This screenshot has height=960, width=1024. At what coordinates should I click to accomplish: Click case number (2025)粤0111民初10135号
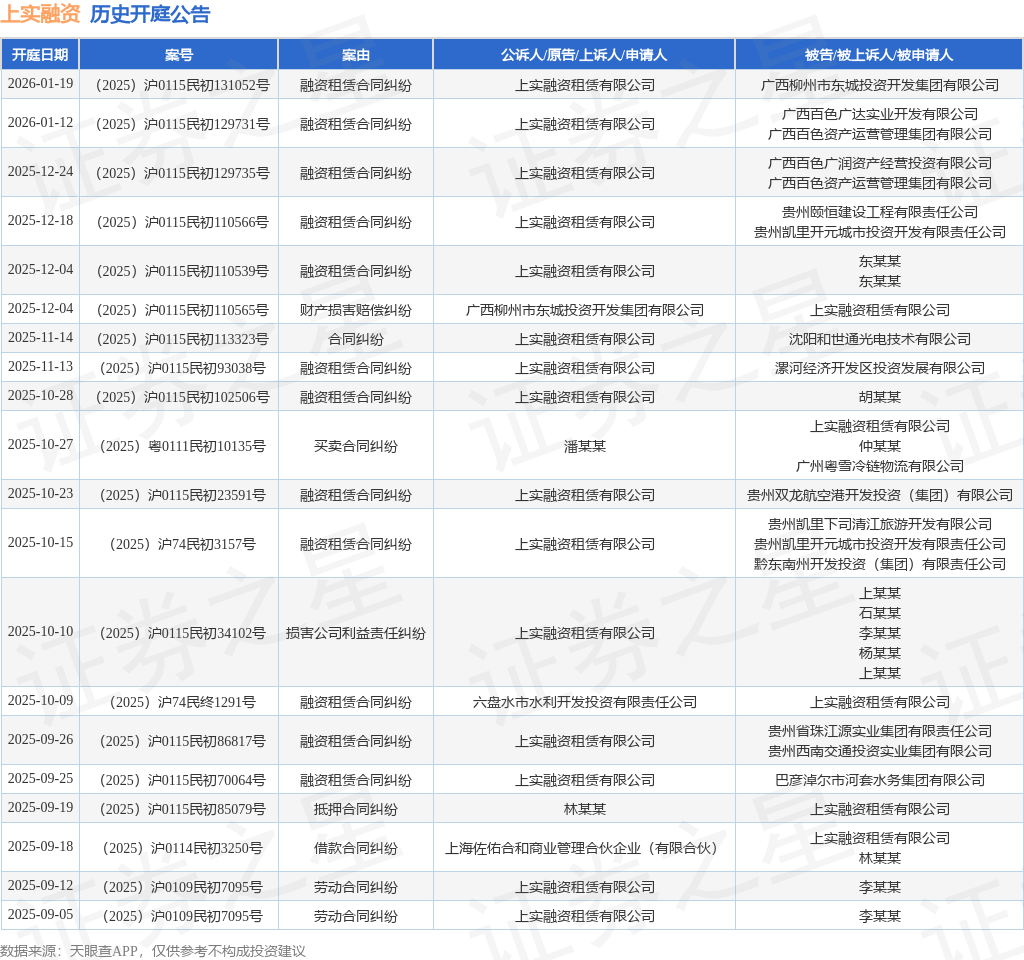tap(182, 446)
